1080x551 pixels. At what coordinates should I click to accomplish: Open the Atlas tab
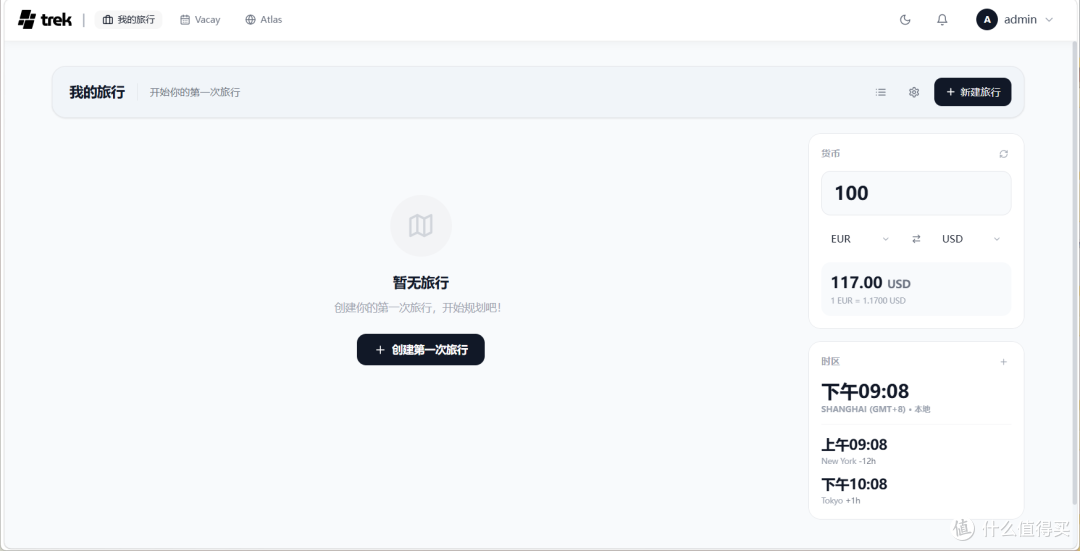point(264,19)
